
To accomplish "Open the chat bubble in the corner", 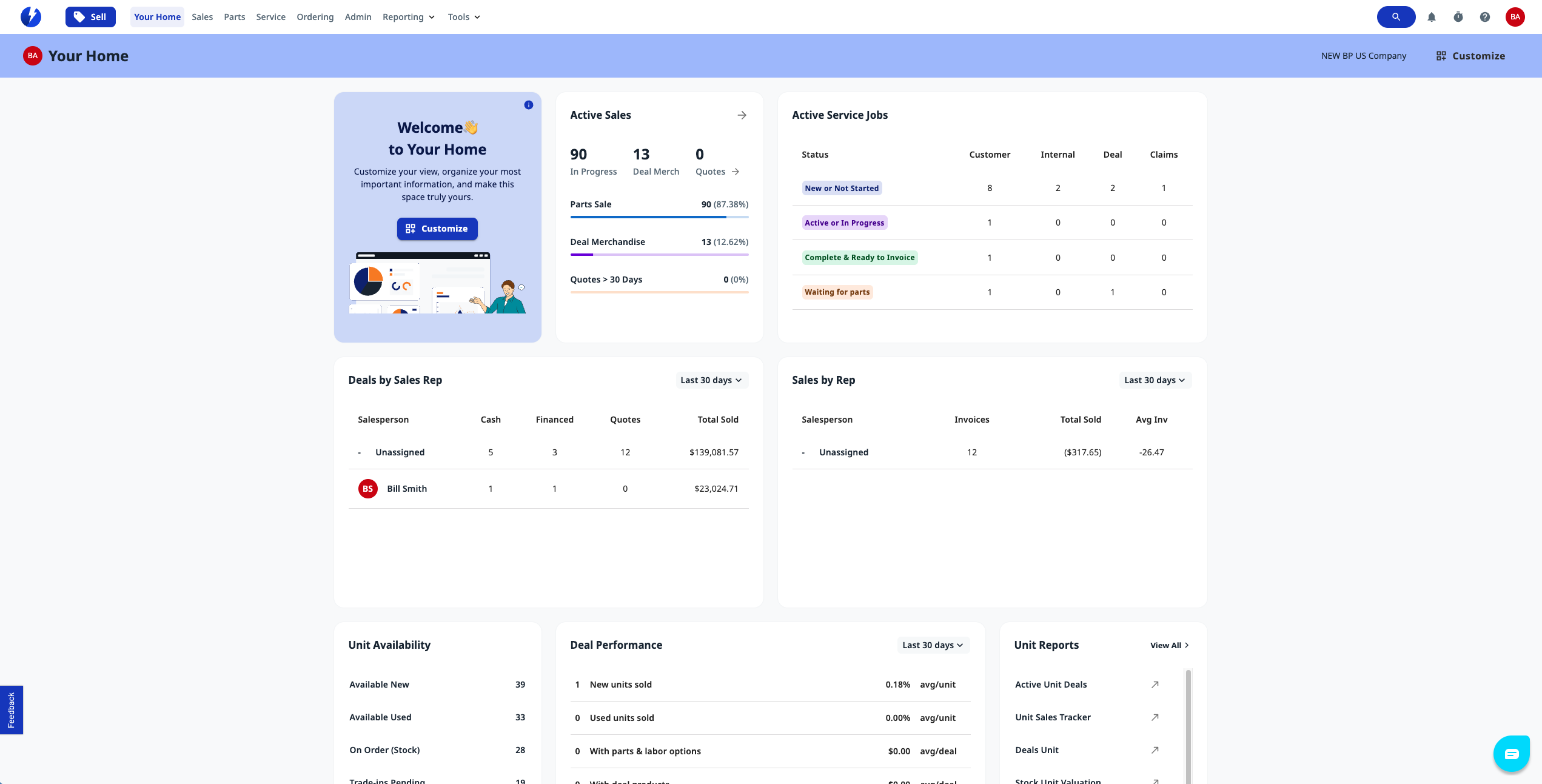I will point(1511,753).
